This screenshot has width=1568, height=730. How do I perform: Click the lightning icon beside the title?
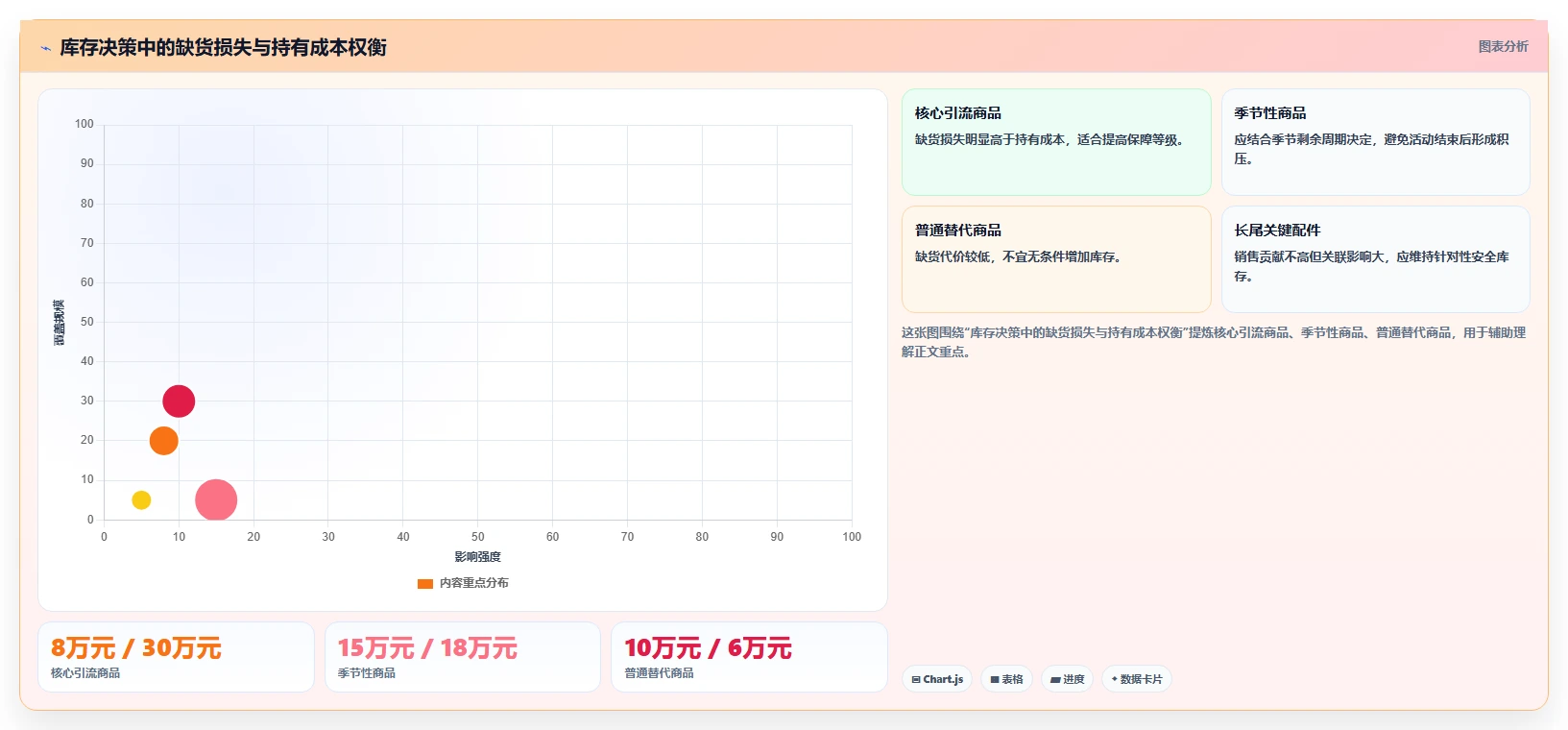45,48
